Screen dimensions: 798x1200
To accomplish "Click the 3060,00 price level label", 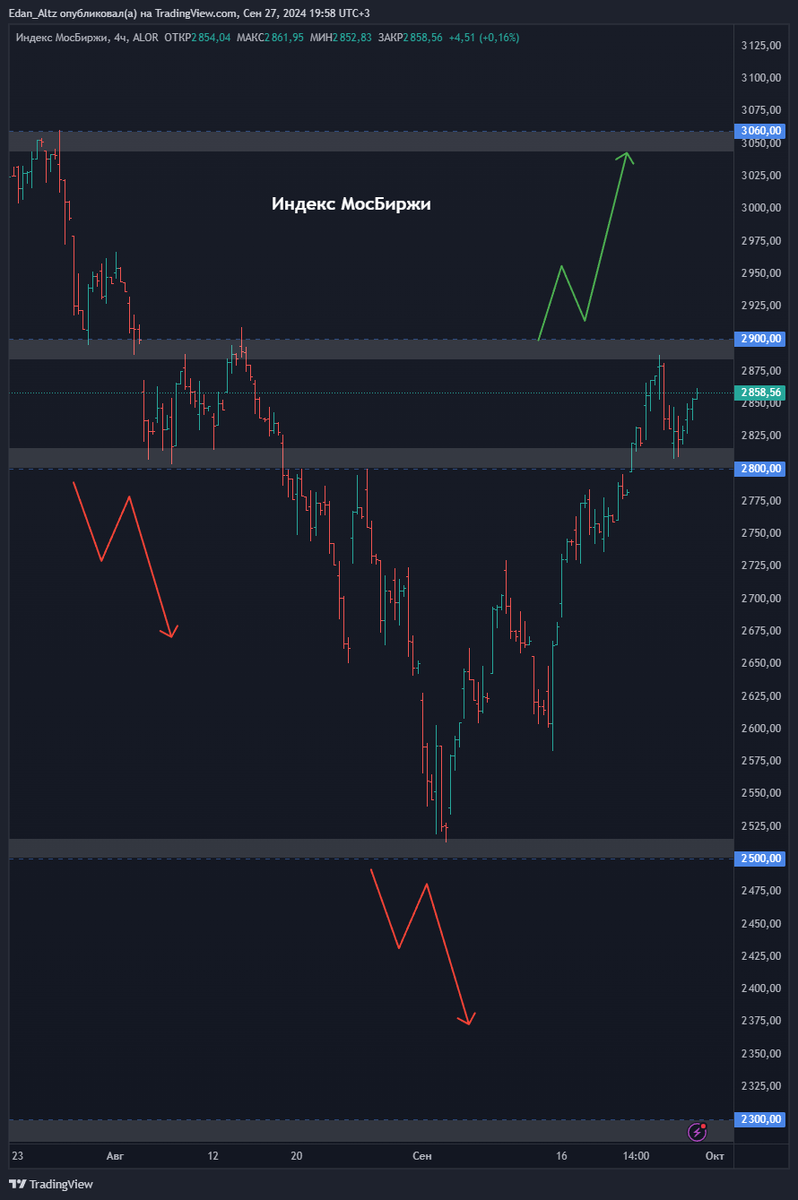I will (759, 130).
